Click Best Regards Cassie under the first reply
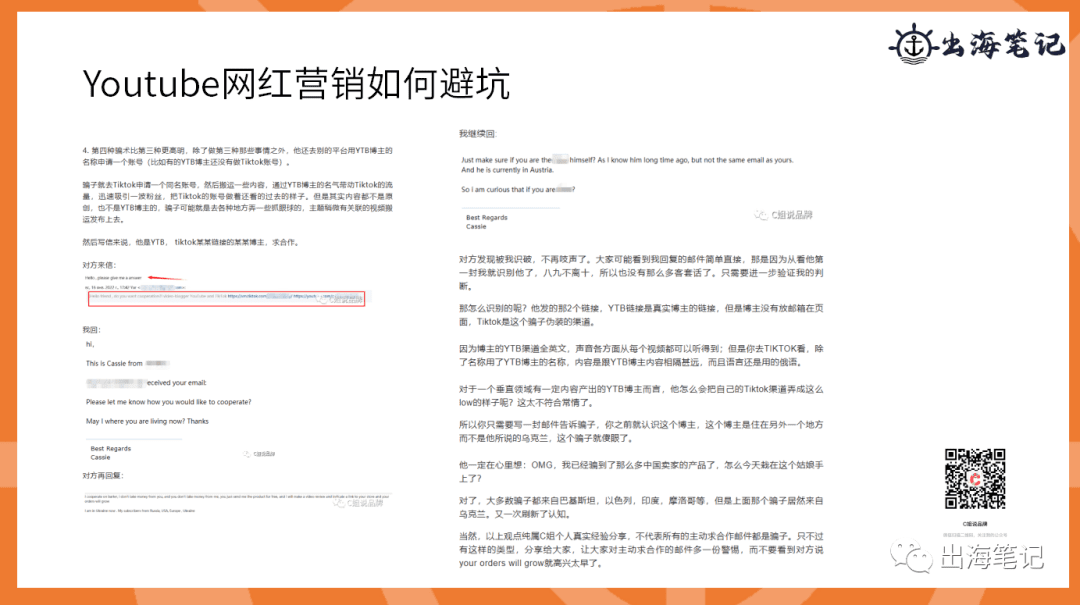This screenshot has width=1080, height=605. (x=110, y=453)
